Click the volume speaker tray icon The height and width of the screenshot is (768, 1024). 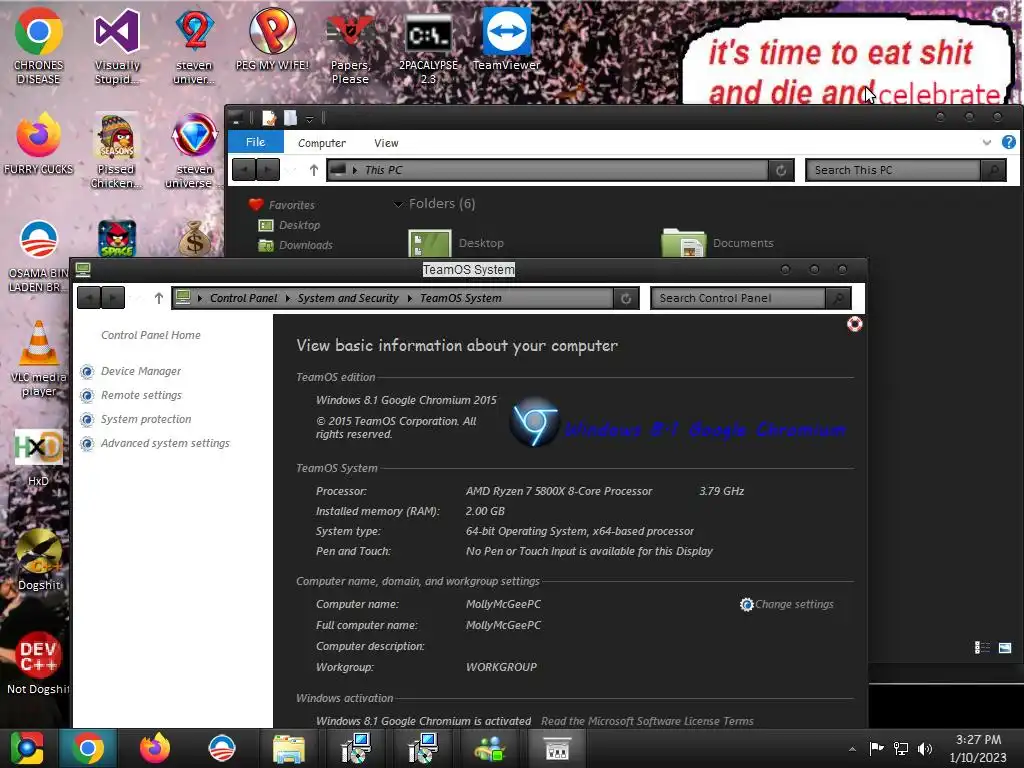click(x=925, y=748)
